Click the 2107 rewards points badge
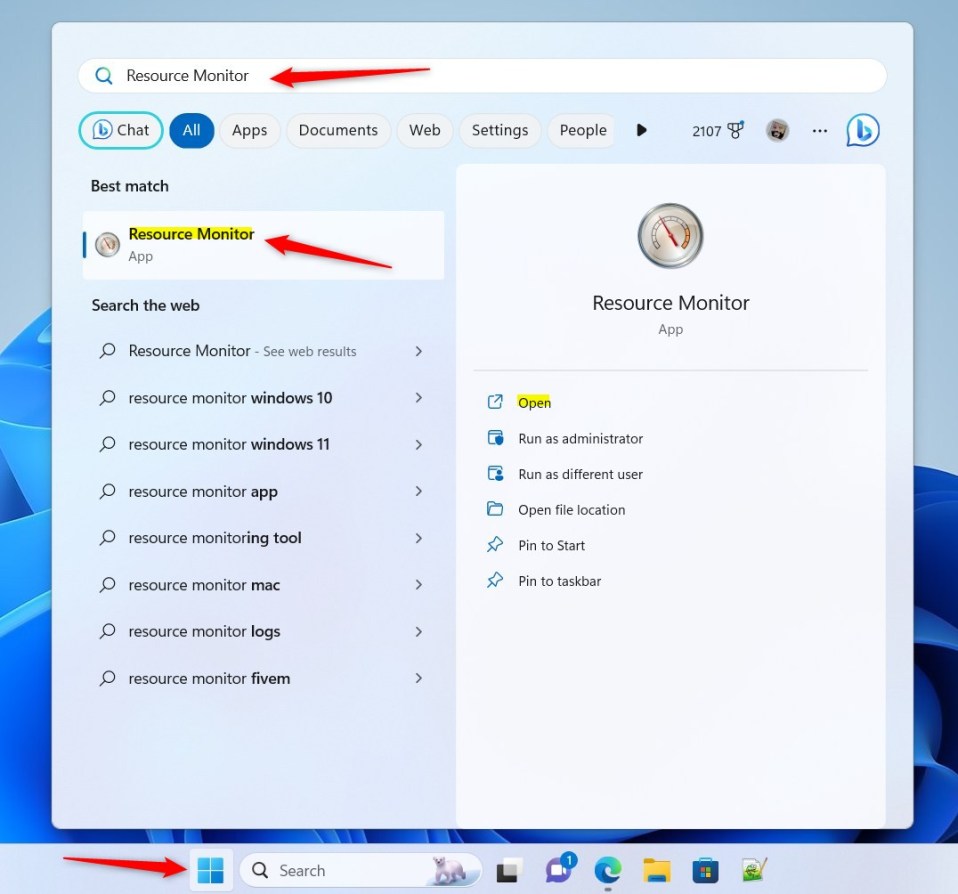Viewport: 958px width, 894px height. [x=718, y=131]
